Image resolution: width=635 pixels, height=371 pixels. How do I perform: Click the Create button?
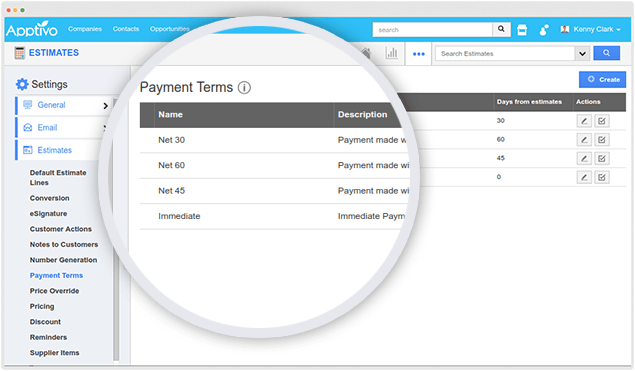[x=602, y=79]
